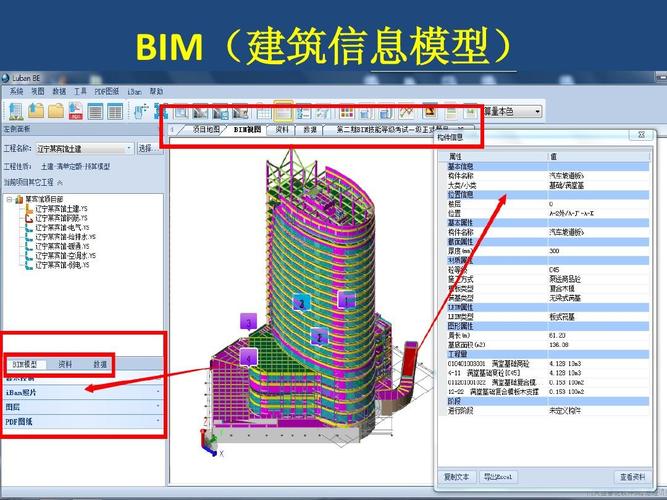
Task: Click the plain yellow folder toolbar icon
Action: tap(56, 111)
